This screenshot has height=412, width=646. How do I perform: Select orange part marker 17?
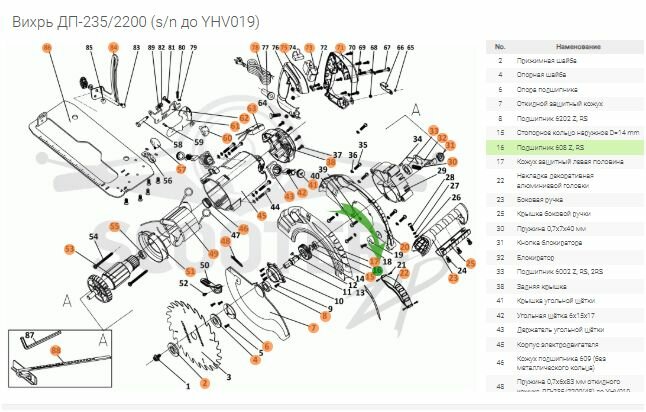[x=374, y=261]
